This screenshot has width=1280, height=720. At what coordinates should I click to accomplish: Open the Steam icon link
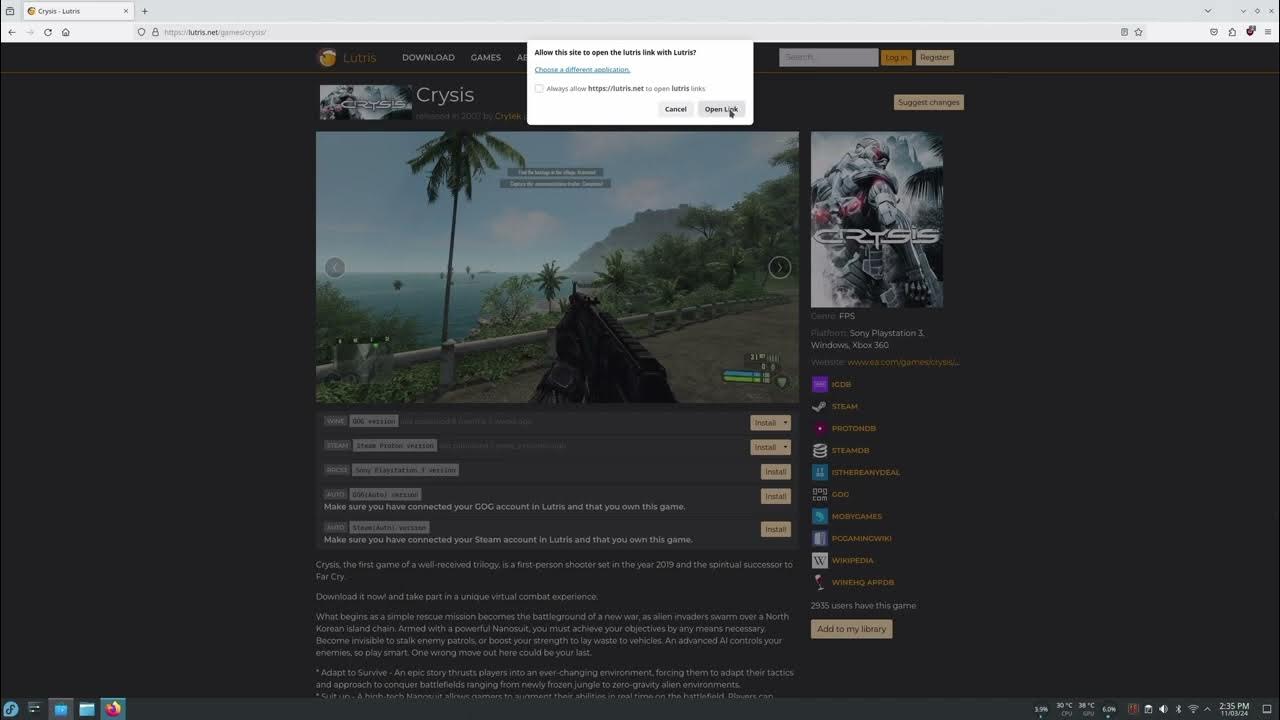tap(820, 406)
